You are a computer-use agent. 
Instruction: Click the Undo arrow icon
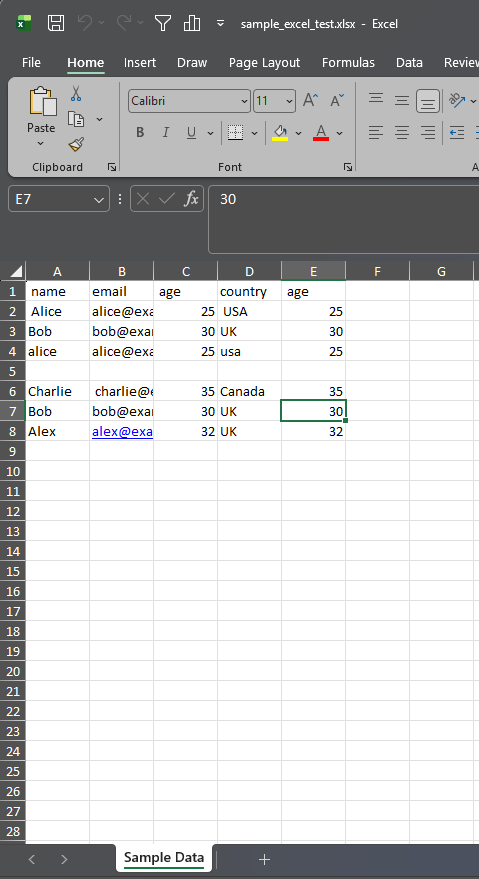coord(85,23)
